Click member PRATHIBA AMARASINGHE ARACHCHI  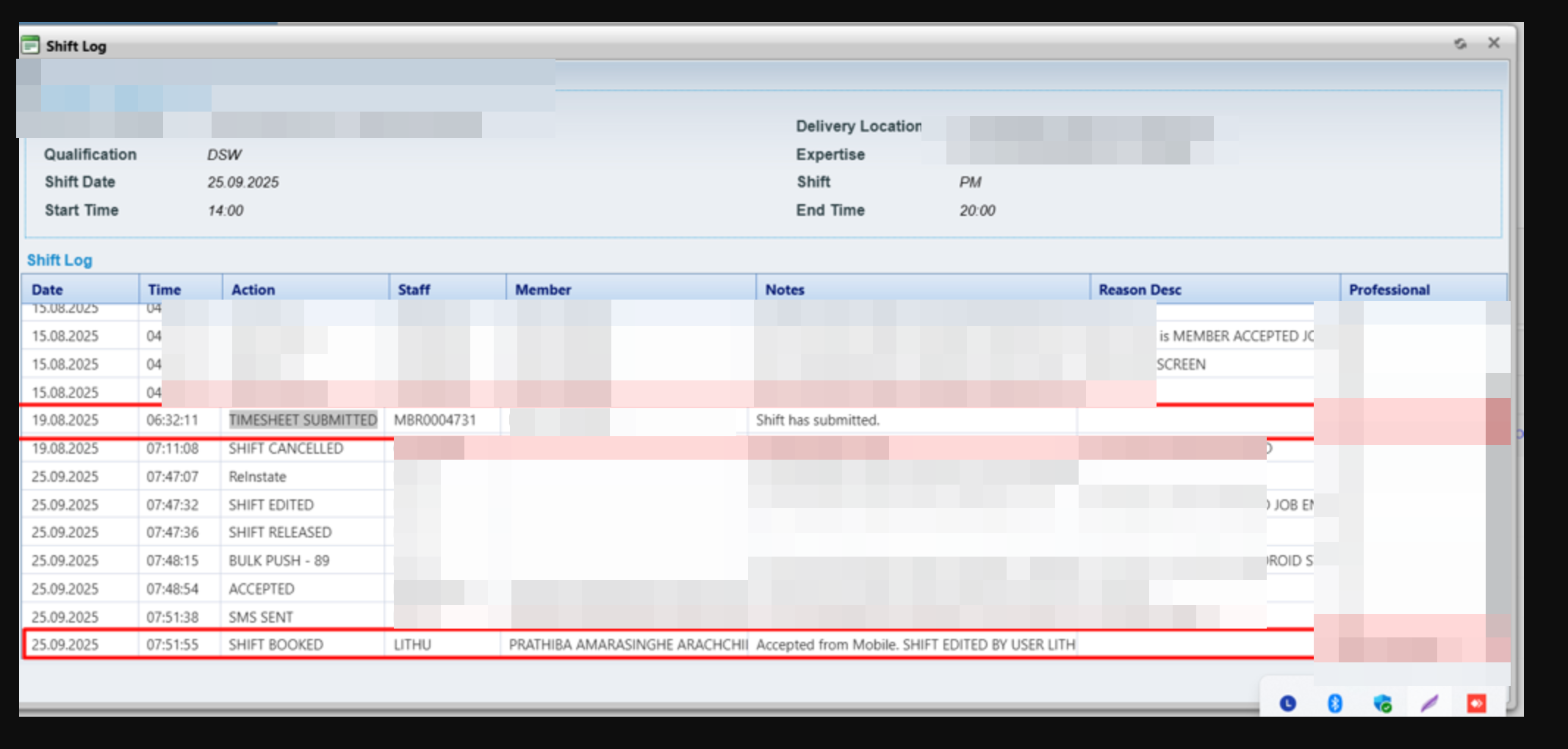tap(628, 644)
